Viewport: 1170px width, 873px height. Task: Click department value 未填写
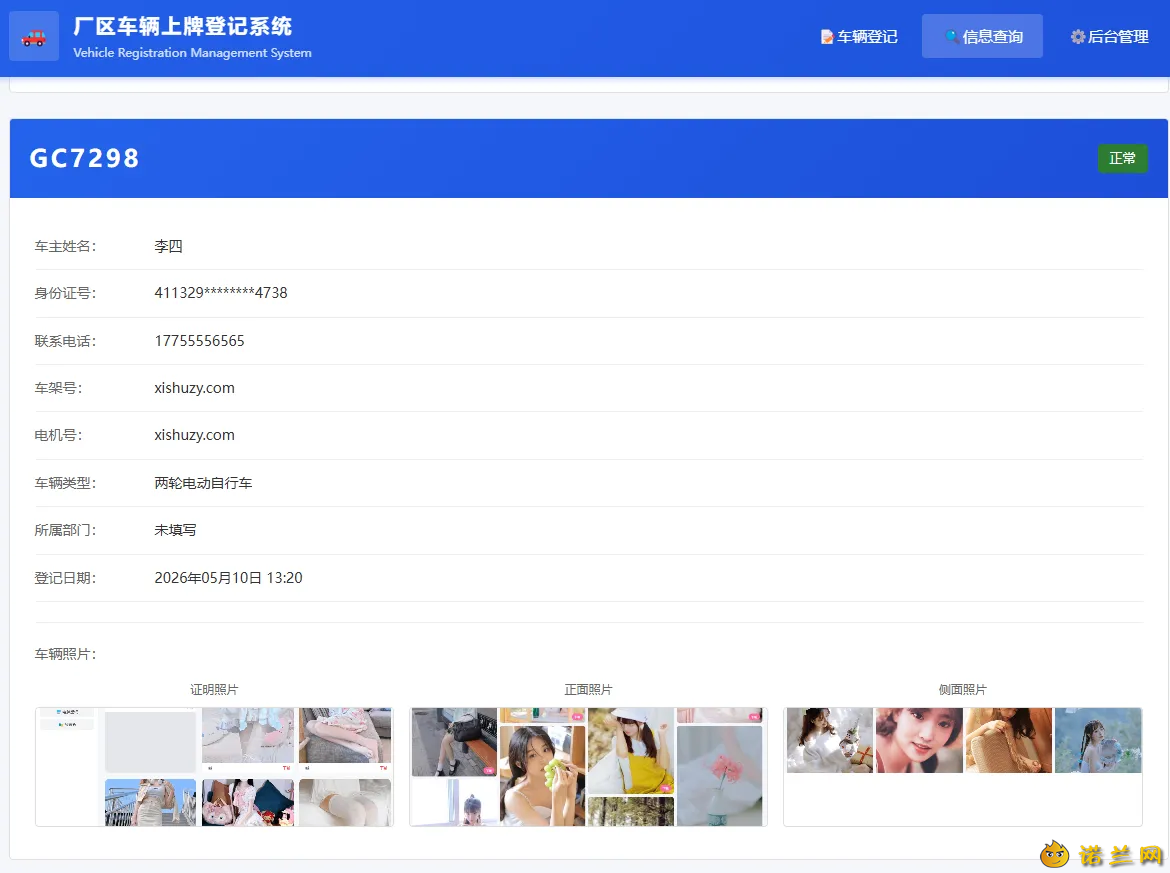175,531
